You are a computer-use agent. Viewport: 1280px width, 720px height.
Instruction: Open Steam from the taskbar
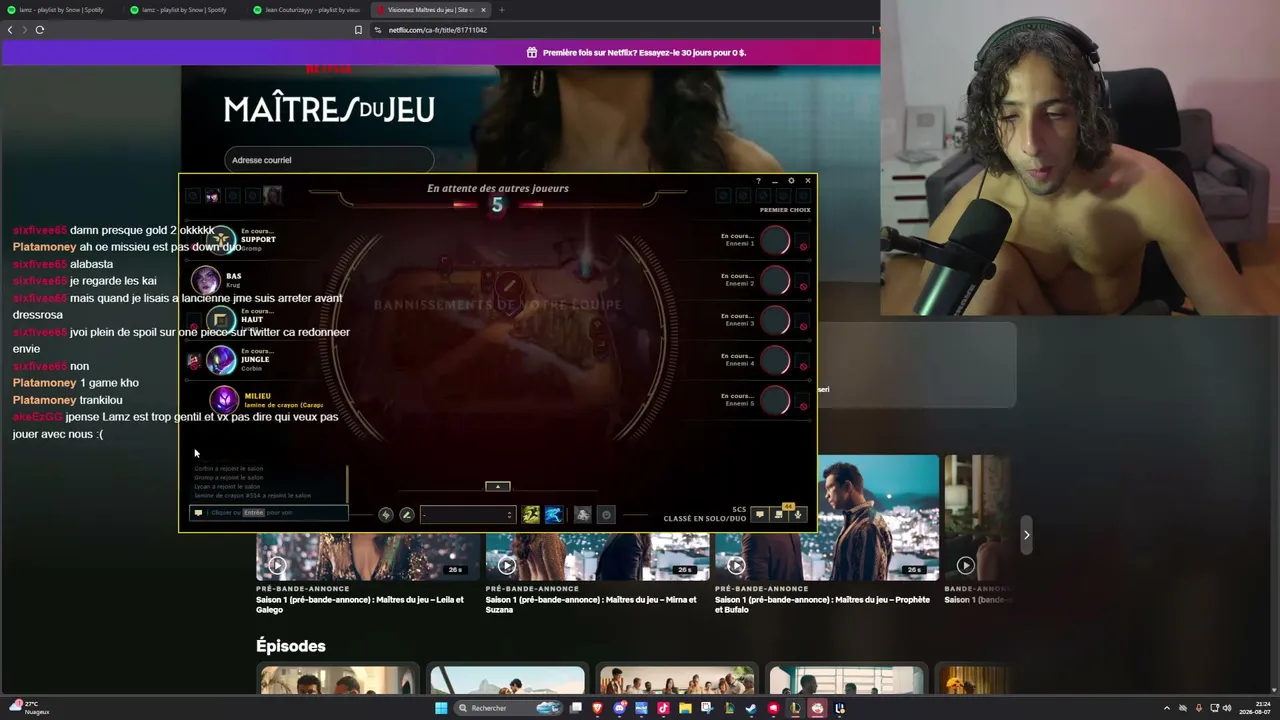pos(751,708)
